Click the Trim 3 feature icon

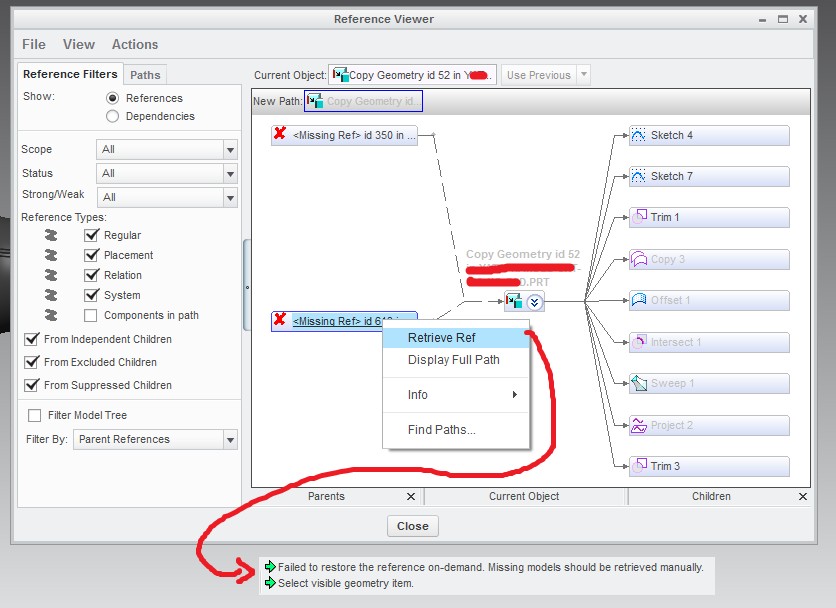click(x=639, y=466)
